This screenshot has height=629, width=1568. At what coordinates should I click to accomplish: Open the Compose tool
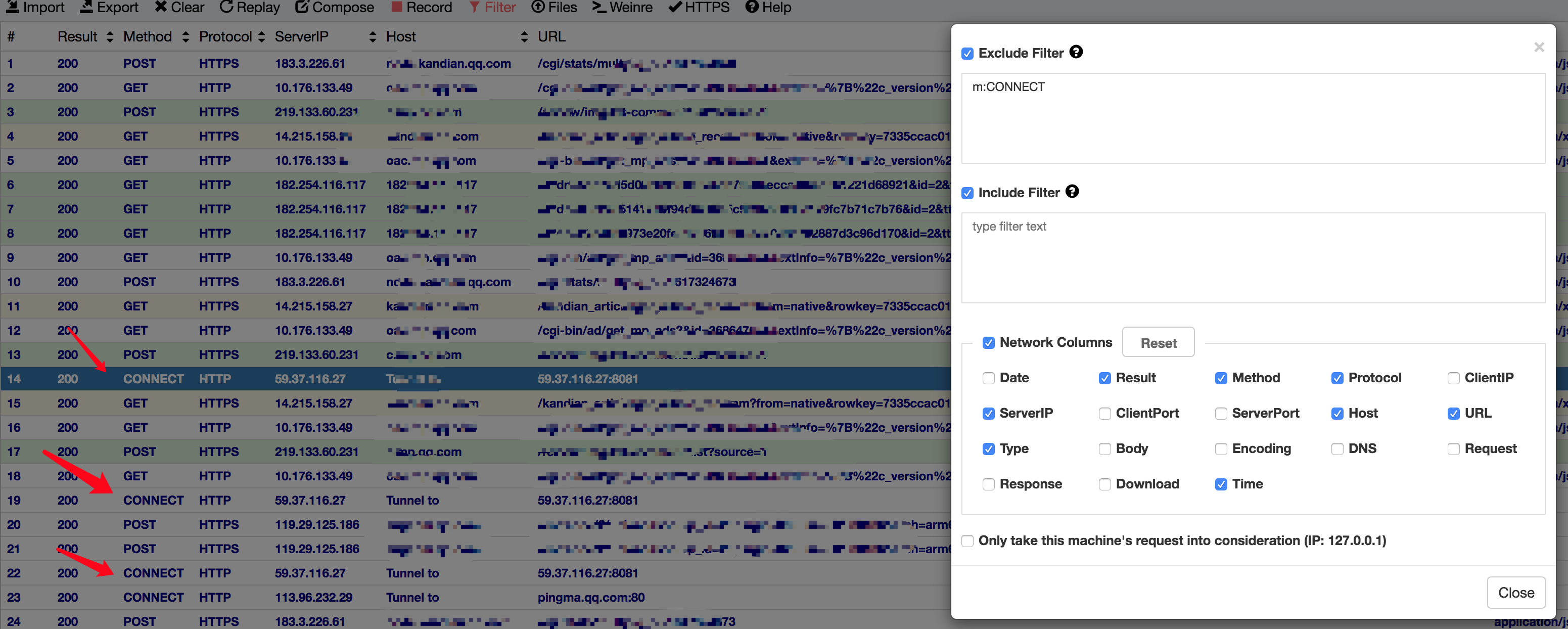pos(334,7)
